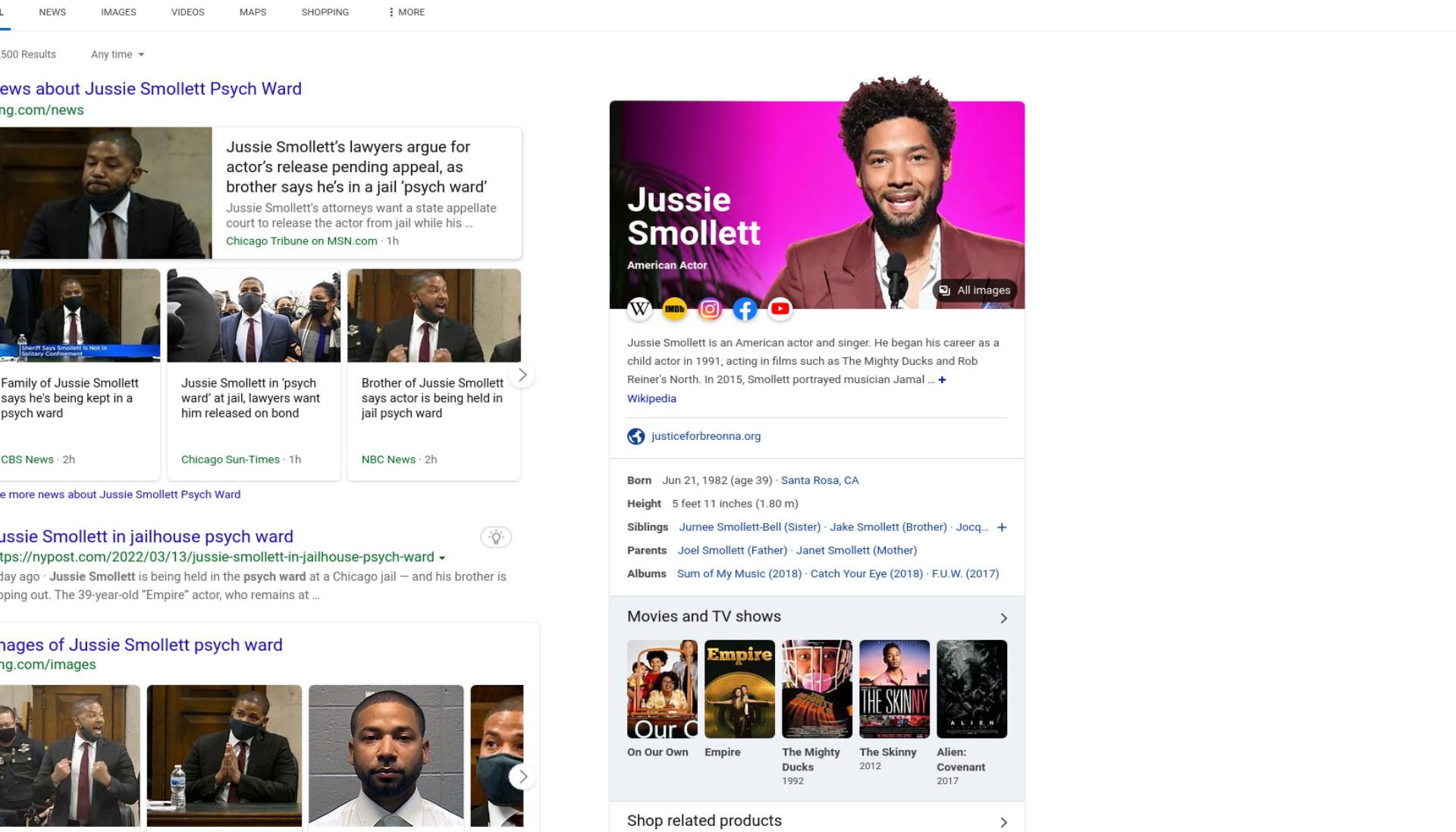1456x832 pixels.
Task: Click the globe icon next to justiceforbreonna.org
Action: coord(635,436)
